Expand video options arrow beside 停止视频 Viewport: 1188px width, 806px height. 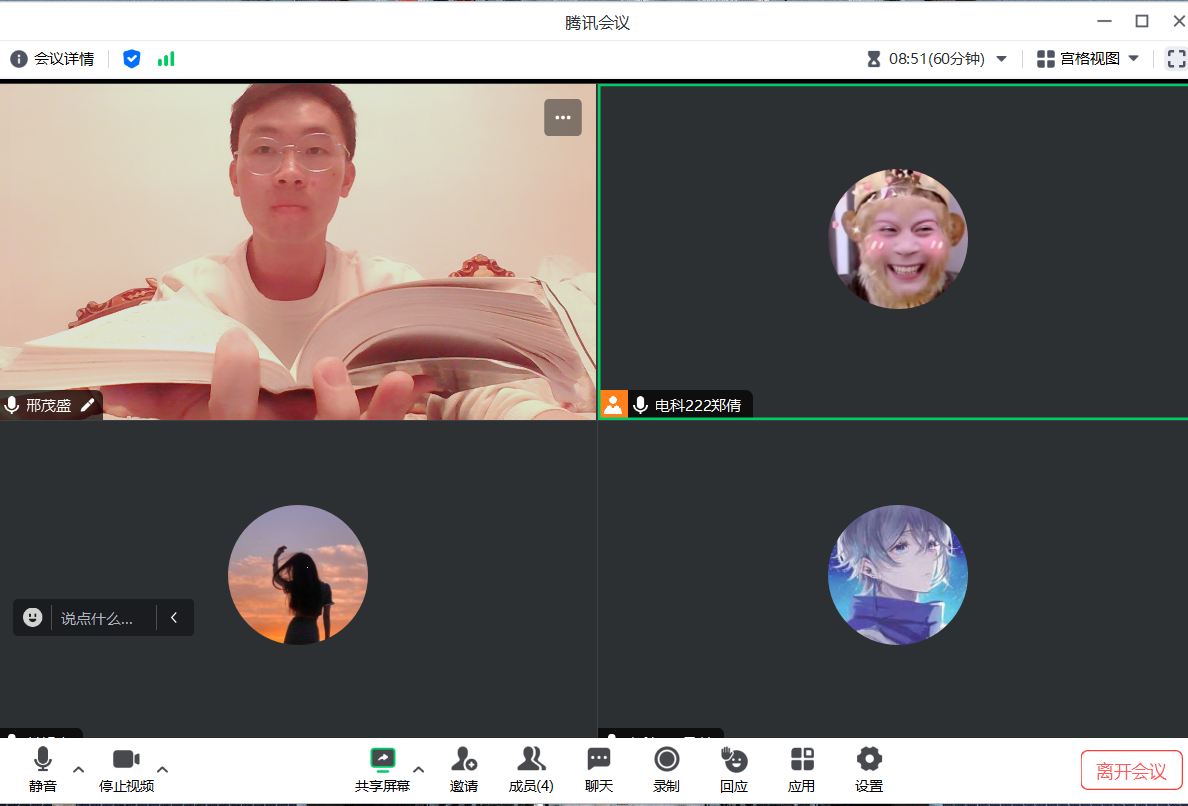163,769
